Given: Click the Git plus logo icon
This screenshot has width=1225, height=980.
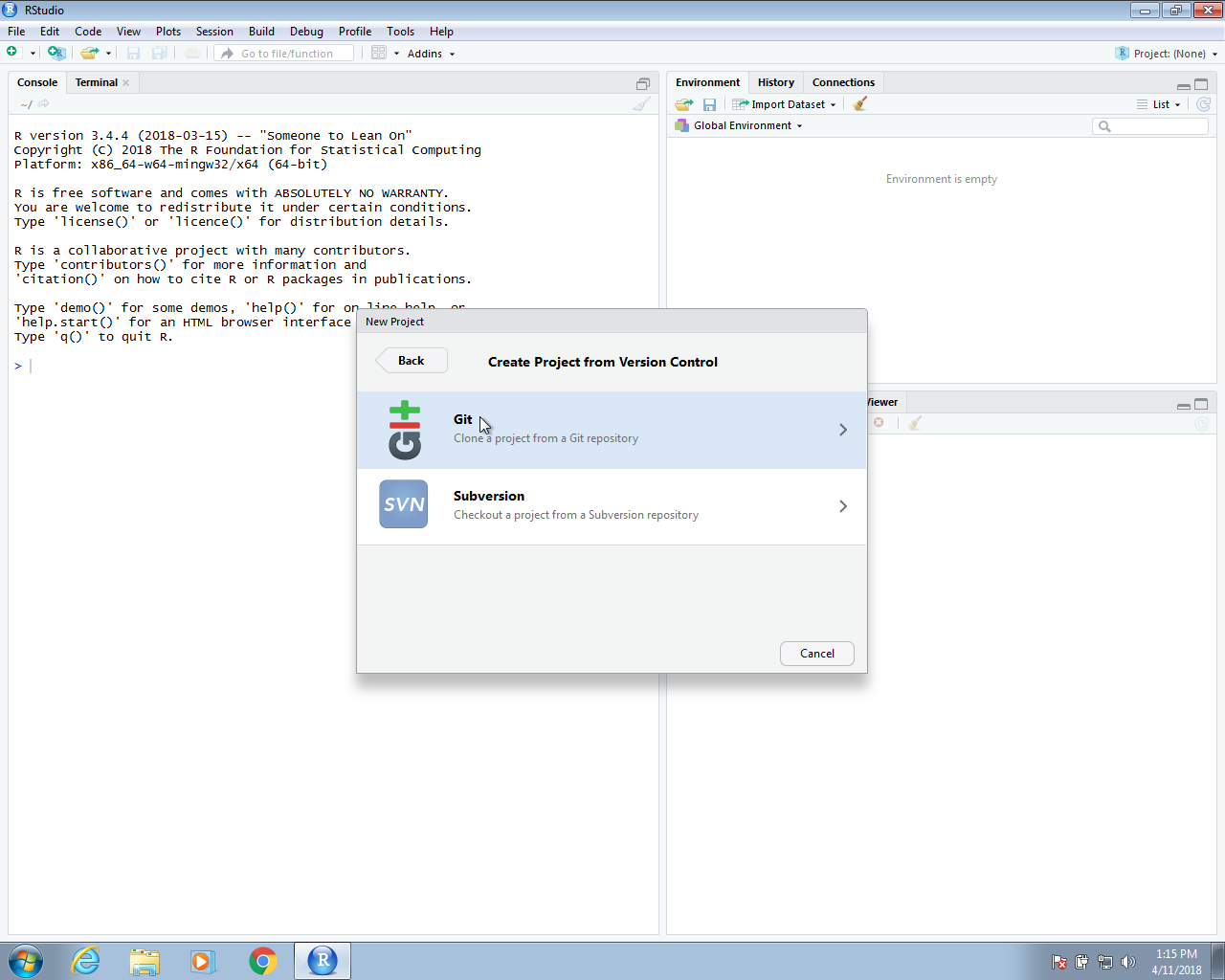Looking at the screenshot, I should 404,430.
